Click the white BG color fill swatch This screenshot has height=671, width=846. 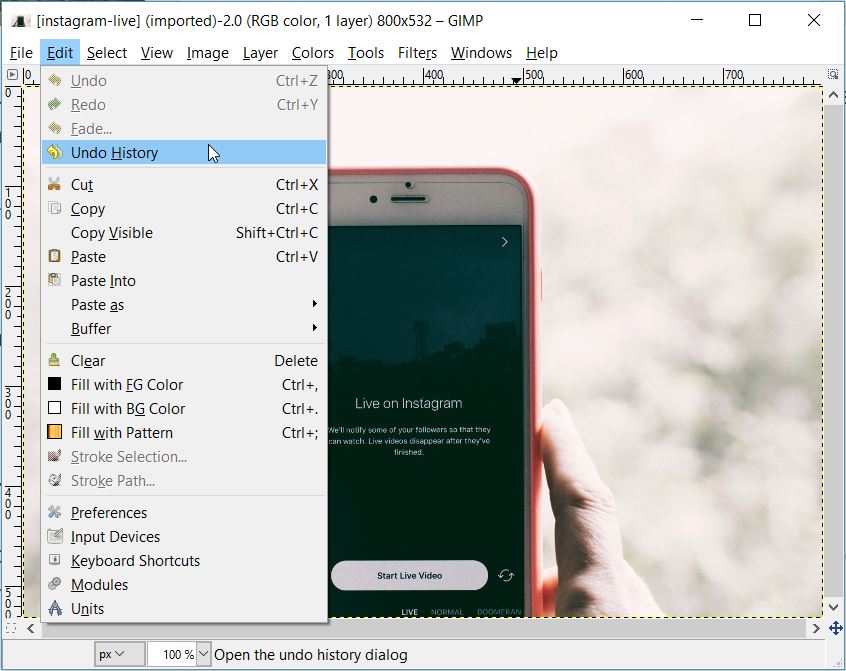coord(54,408)
